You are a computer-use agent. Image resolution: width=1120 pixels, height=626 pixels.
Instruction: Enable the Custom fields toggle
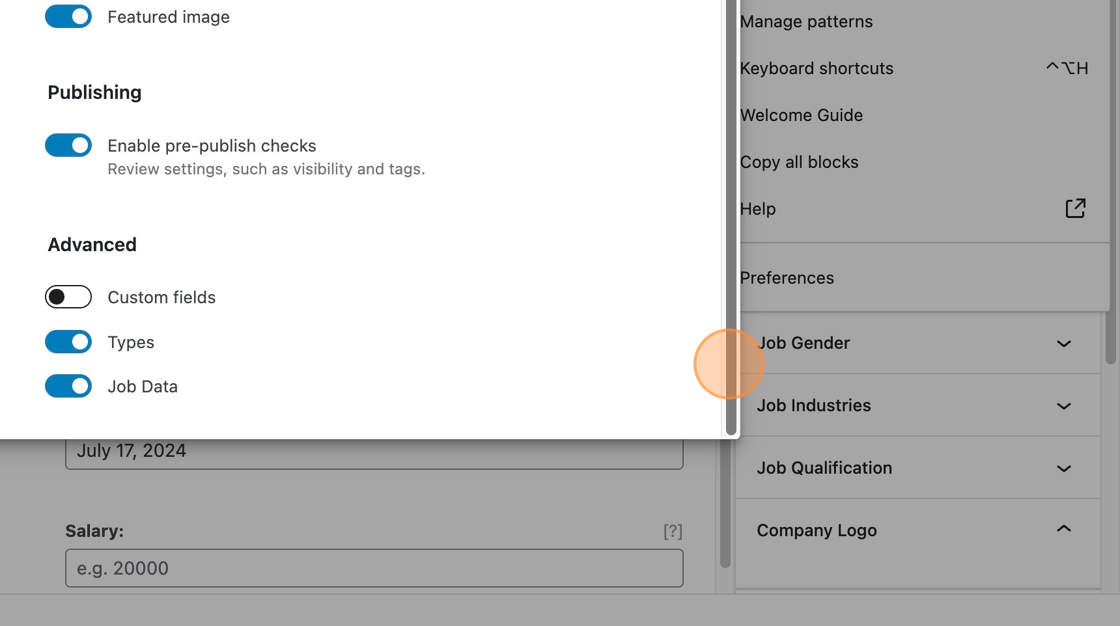(x=69, y=297)
